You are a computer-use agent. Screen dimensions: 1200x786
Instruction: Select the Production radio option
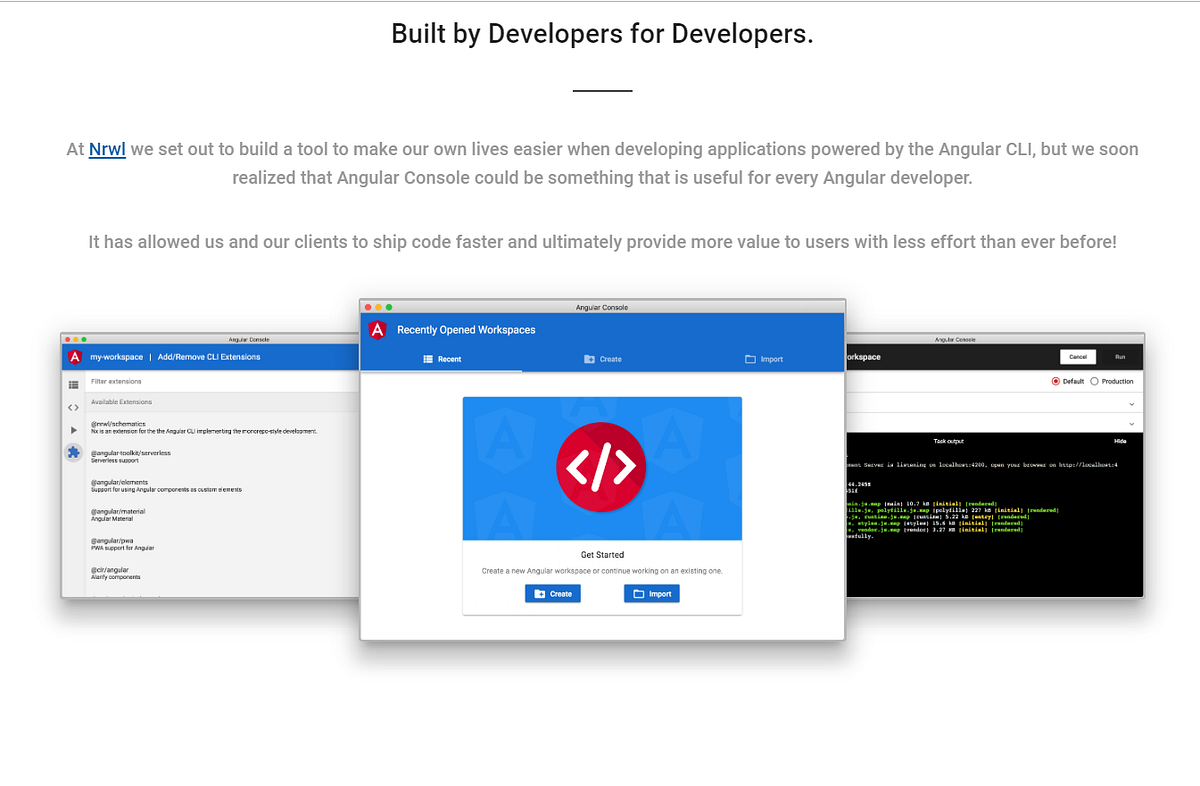(x=1112, y=381)
